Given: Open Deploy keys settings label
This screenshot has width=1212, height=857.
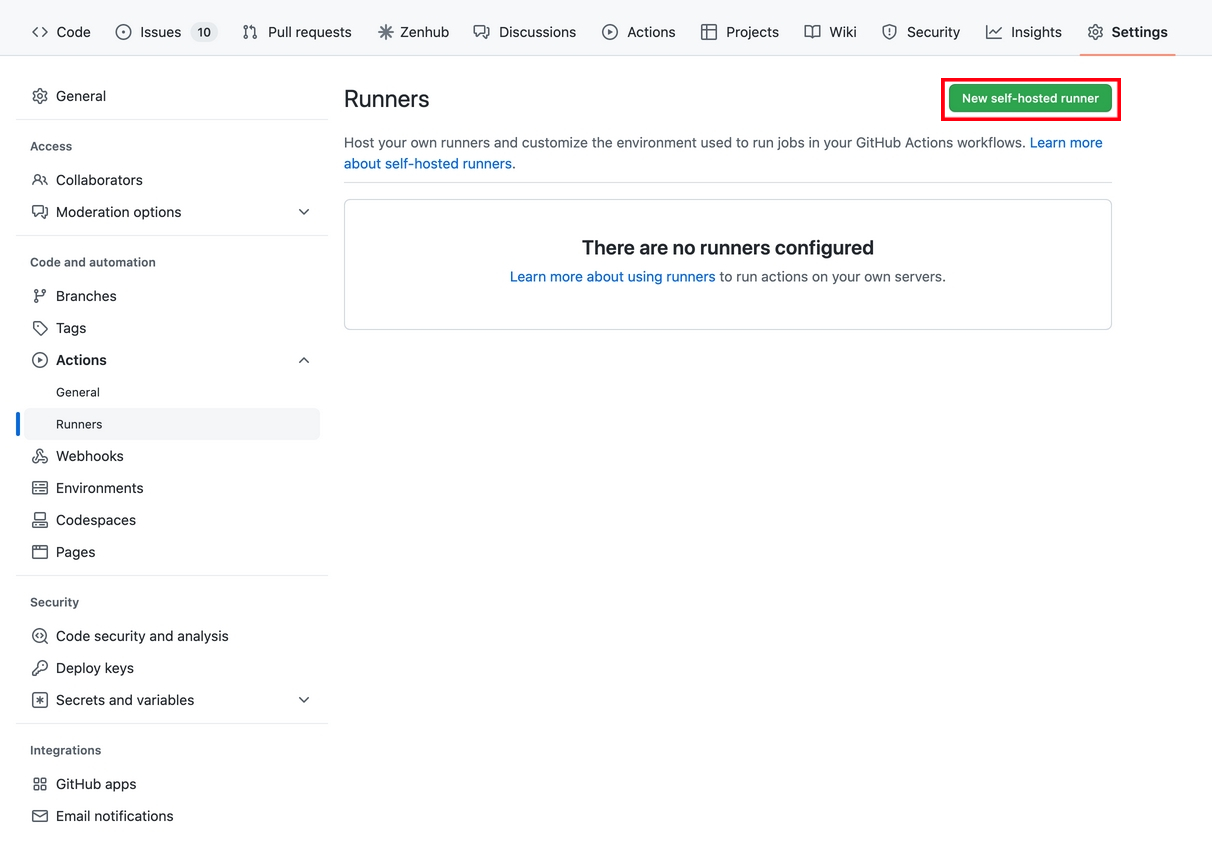Looking at the screenshot, I should [95, 668].
